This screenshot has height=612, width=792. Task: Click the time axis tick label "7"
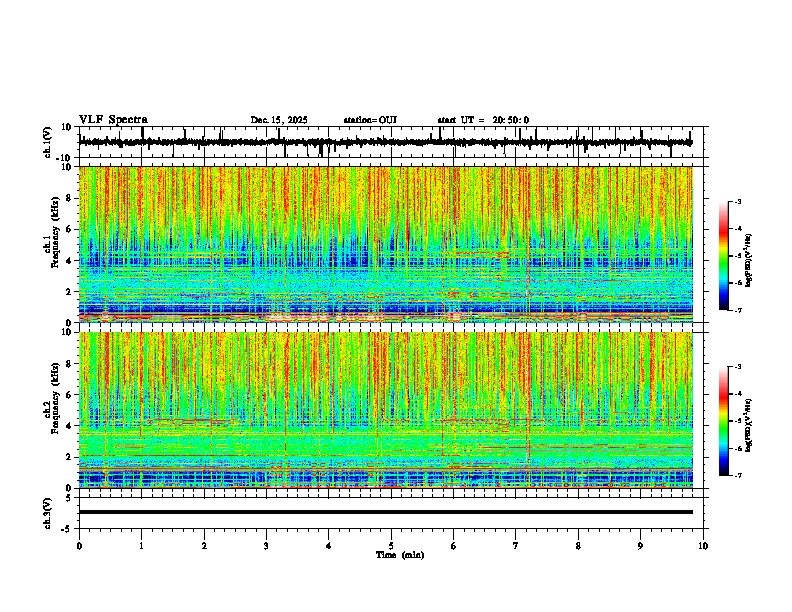coord(516,546)
